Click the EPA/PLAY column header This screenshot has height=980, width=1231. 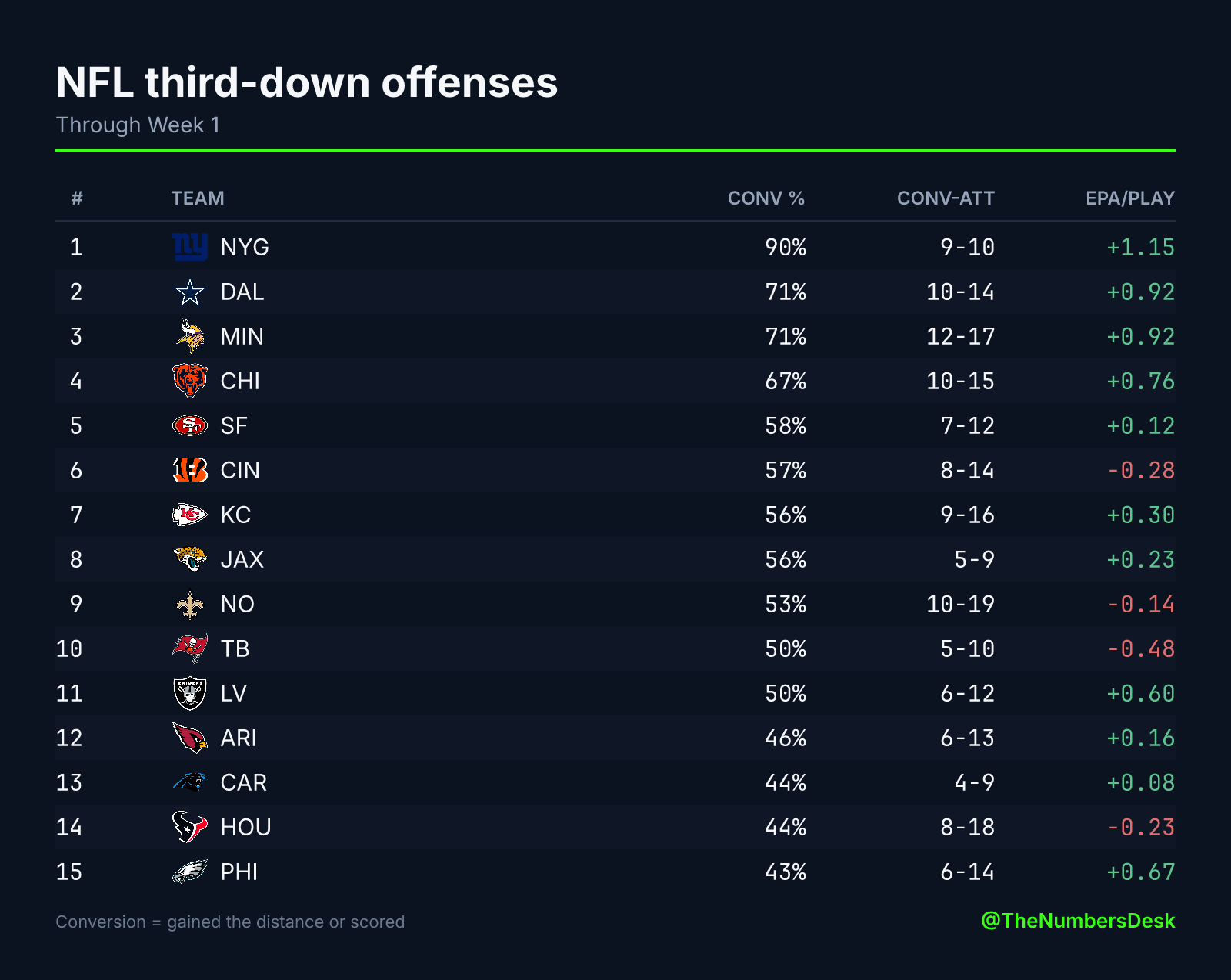pos(1130,198)
